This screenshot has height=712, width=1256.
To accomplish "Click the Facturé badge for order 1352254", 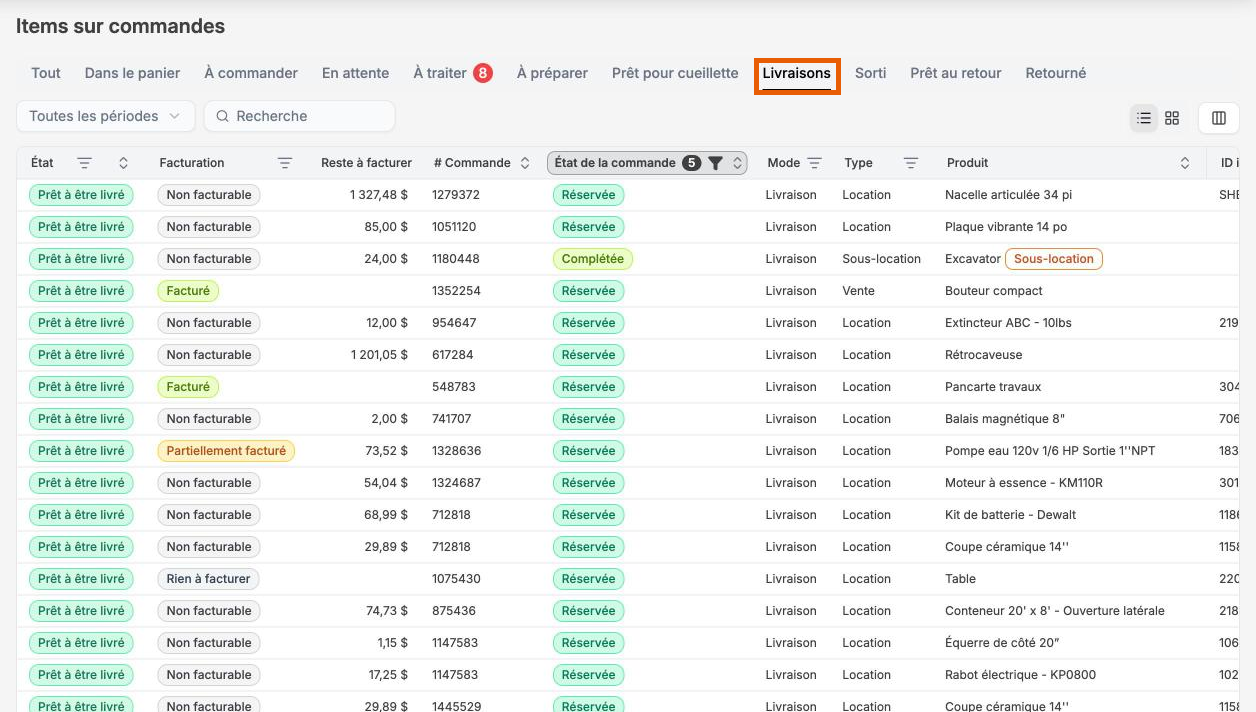I will point(188,291).
